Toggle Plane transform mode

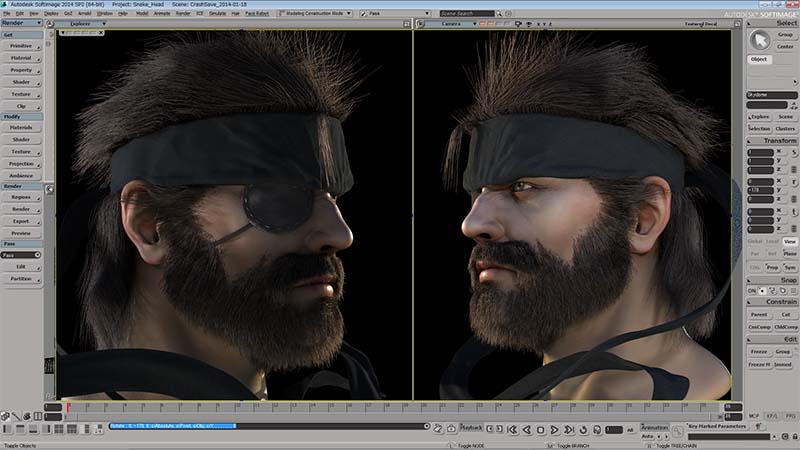coord(790,254)
